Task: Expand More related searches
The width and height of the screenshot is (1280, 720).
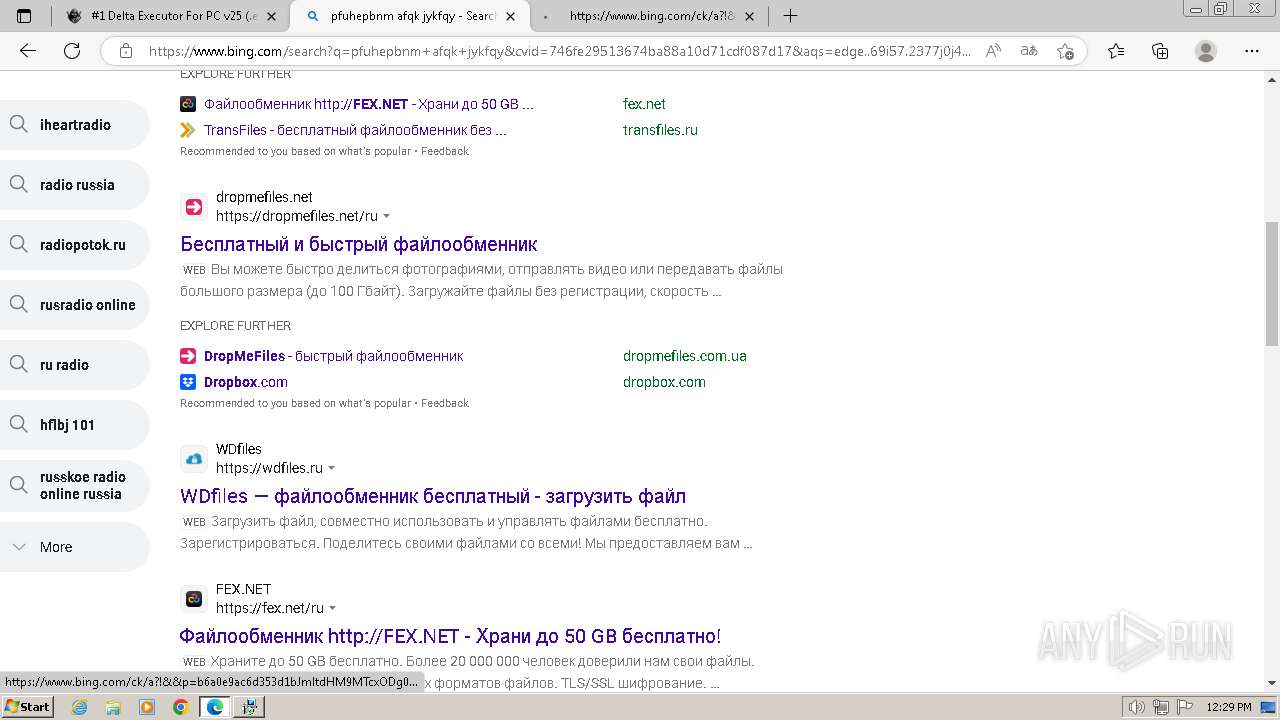Action: point(75,547)
